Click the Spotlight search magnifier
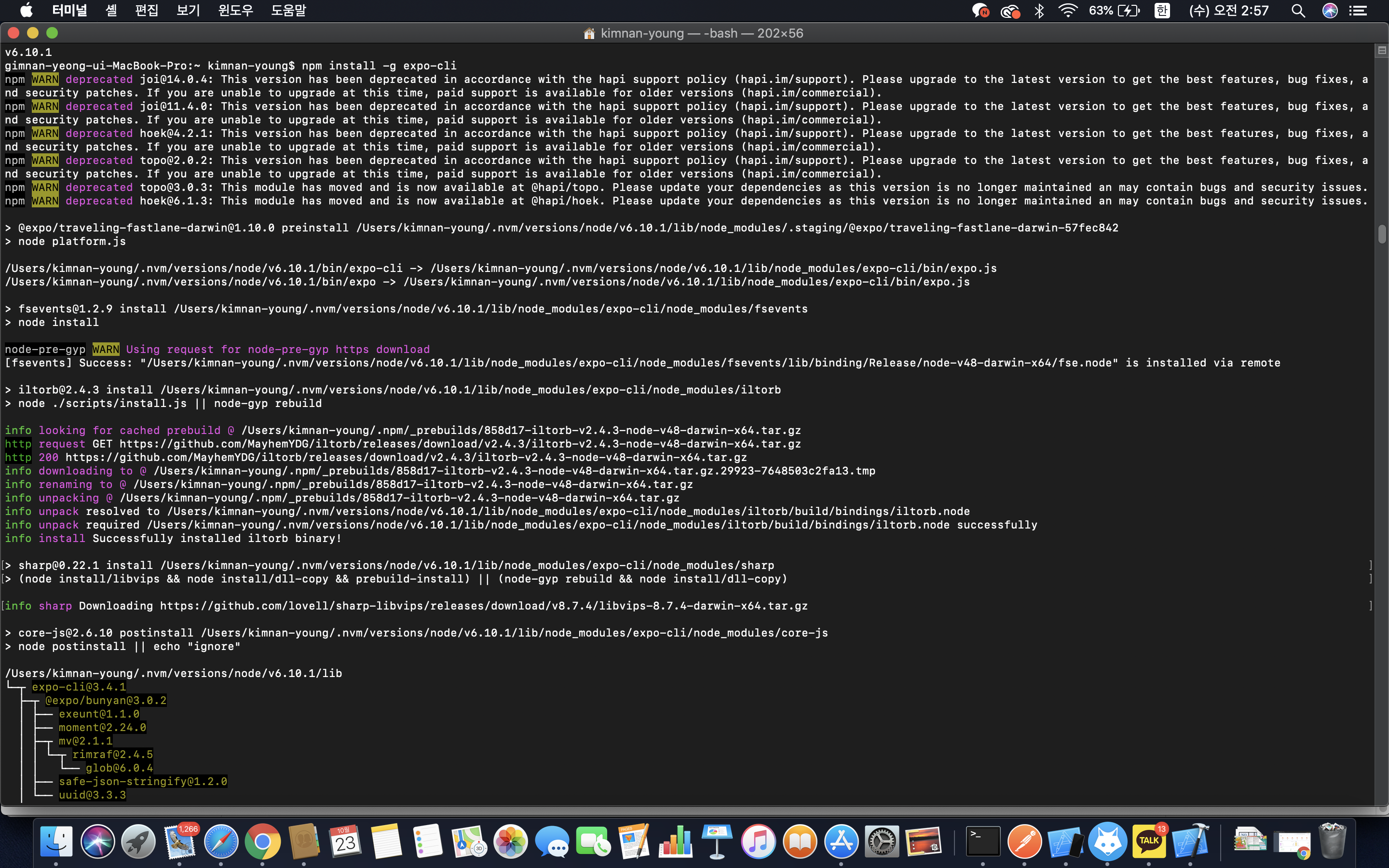The height and width of the screenshot is (868, 1389). coord(1298,11)
